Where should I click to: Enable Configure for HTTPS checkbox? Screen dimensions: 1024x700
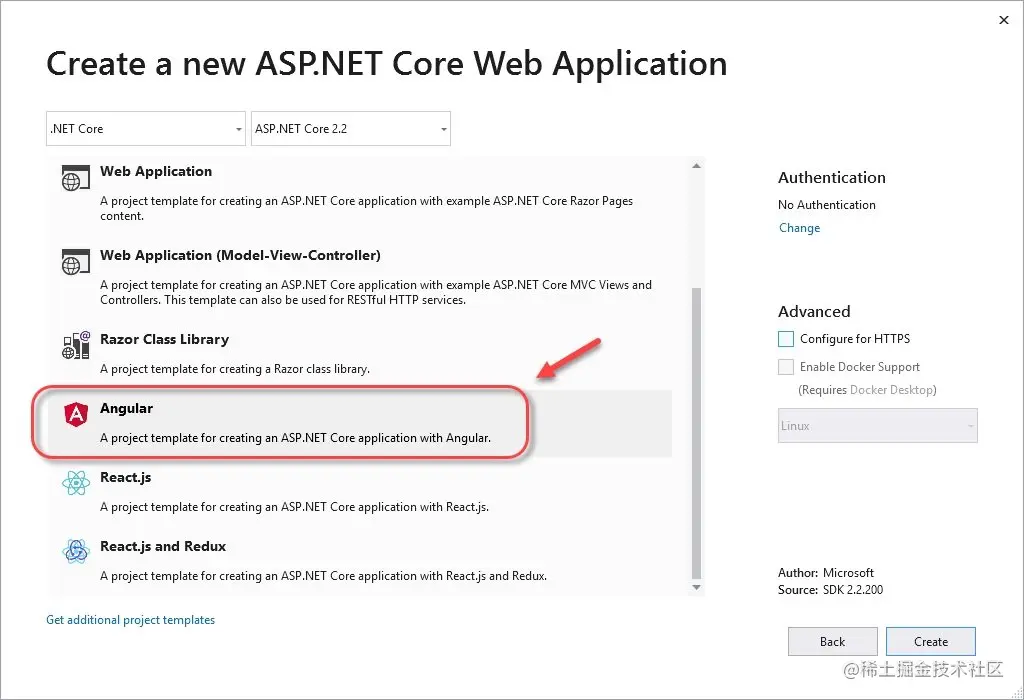[x=786, y=339]
